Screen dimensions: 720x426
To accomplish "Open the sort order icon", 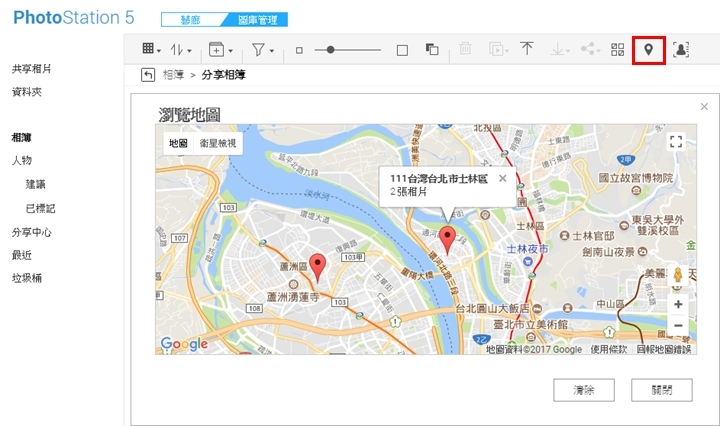I will (177, 49).
